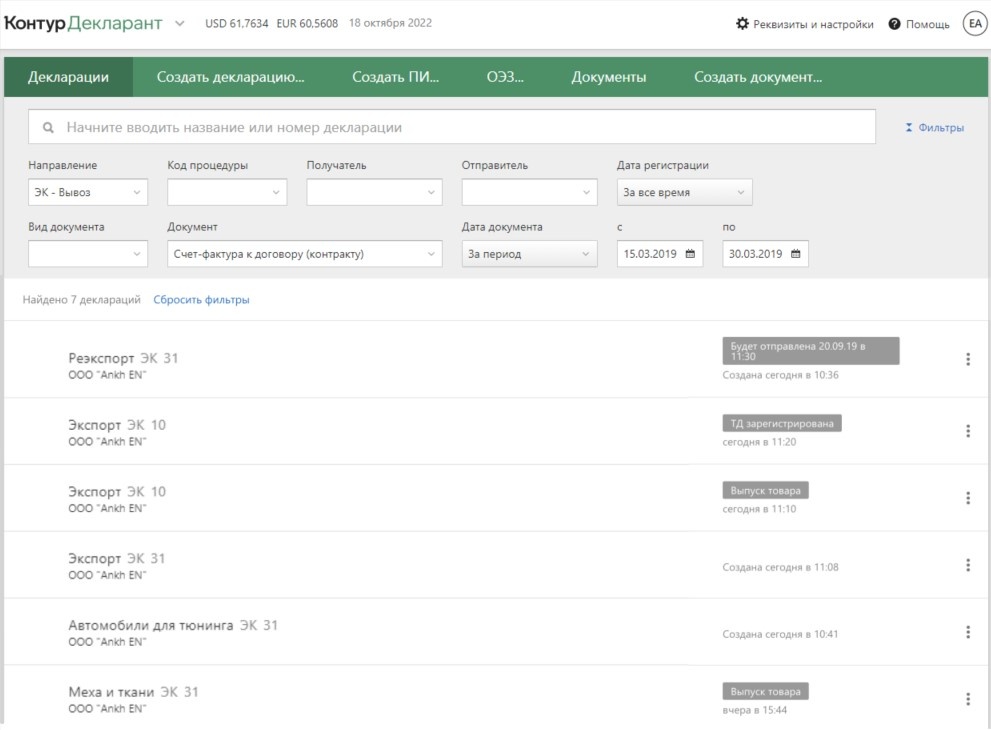The height and width of the screenshot is (730, 991).
Task: Click the 'Создана сегодня в 10:41' text
Action: pyautogui.click(x=781, y=634)
